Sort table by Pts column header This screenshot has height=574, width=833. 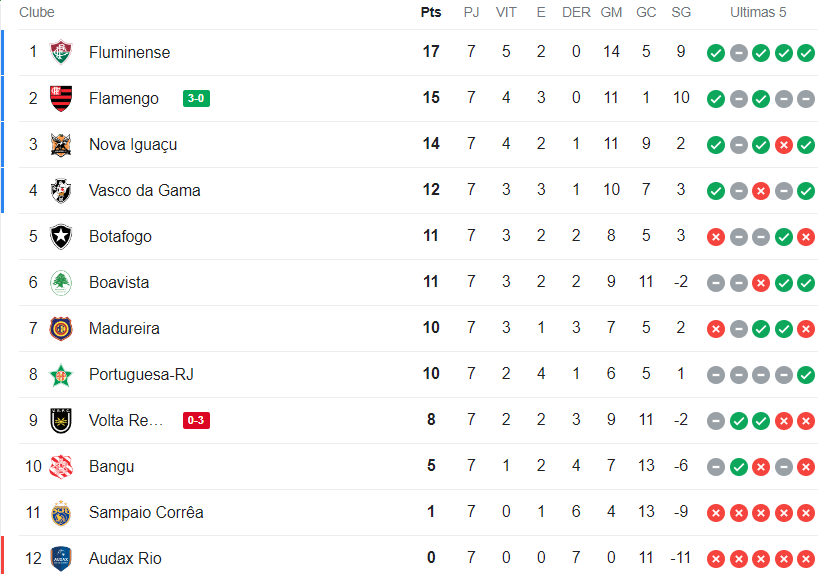coord(431,13)
